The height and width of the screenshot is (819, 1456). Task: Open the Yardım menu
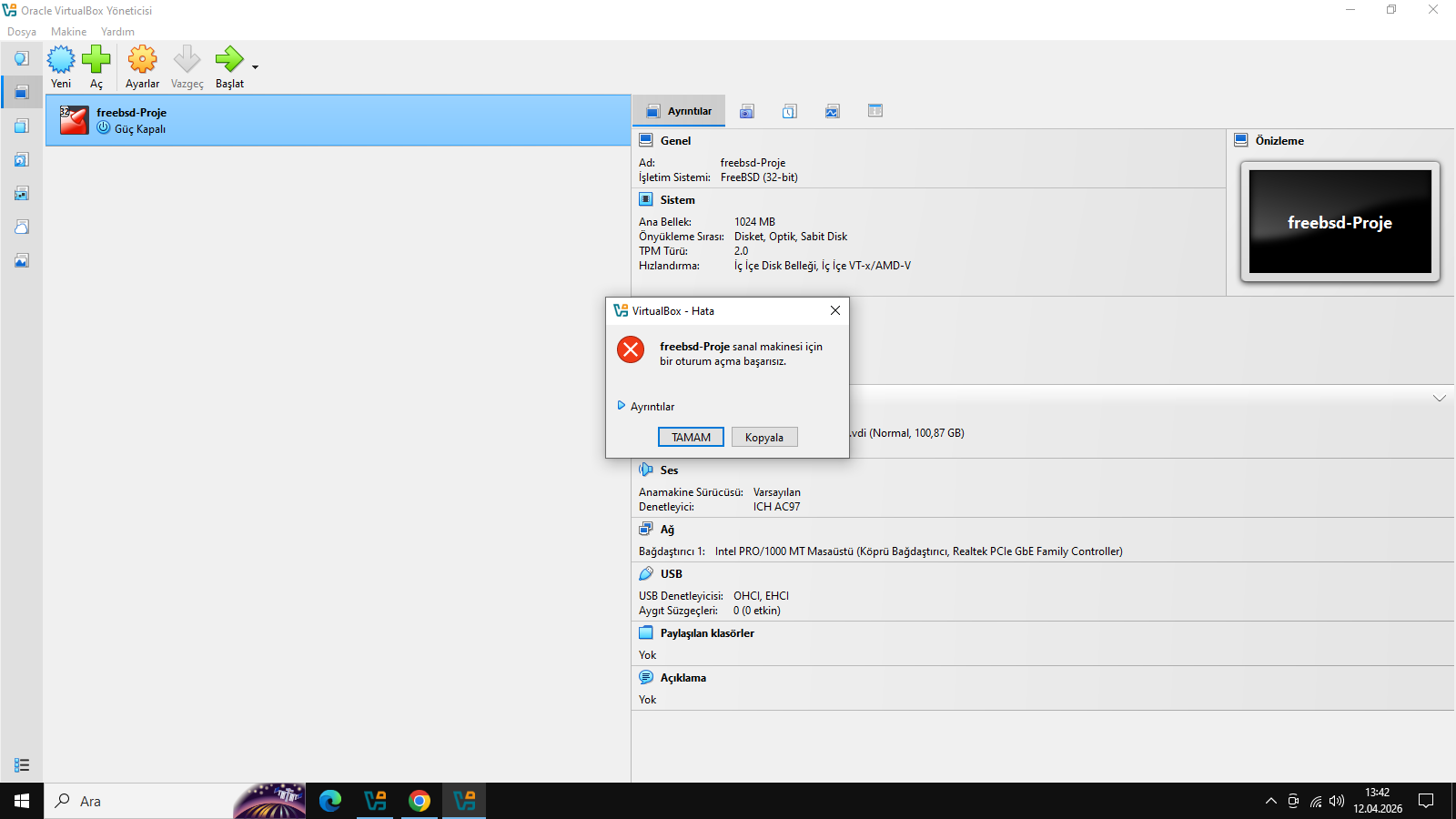117,32
